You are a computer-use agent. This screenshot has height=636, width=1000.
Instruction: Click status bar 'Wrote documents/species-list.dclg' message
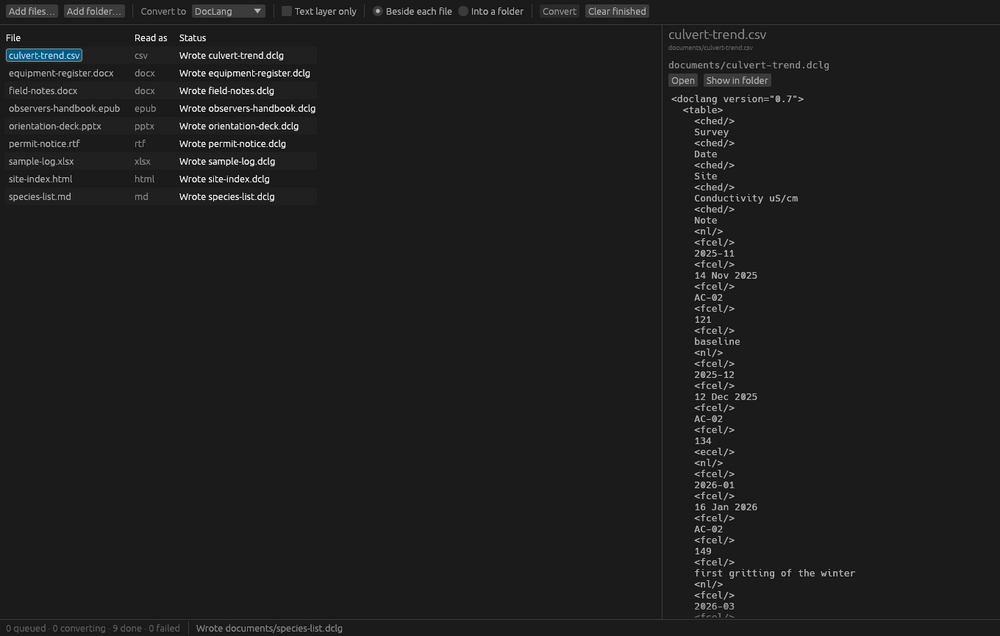click(269, 628)
